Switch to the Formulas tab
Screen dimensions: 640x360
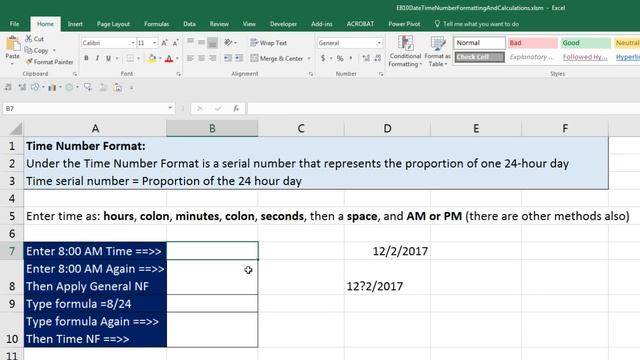coord(156,24)
